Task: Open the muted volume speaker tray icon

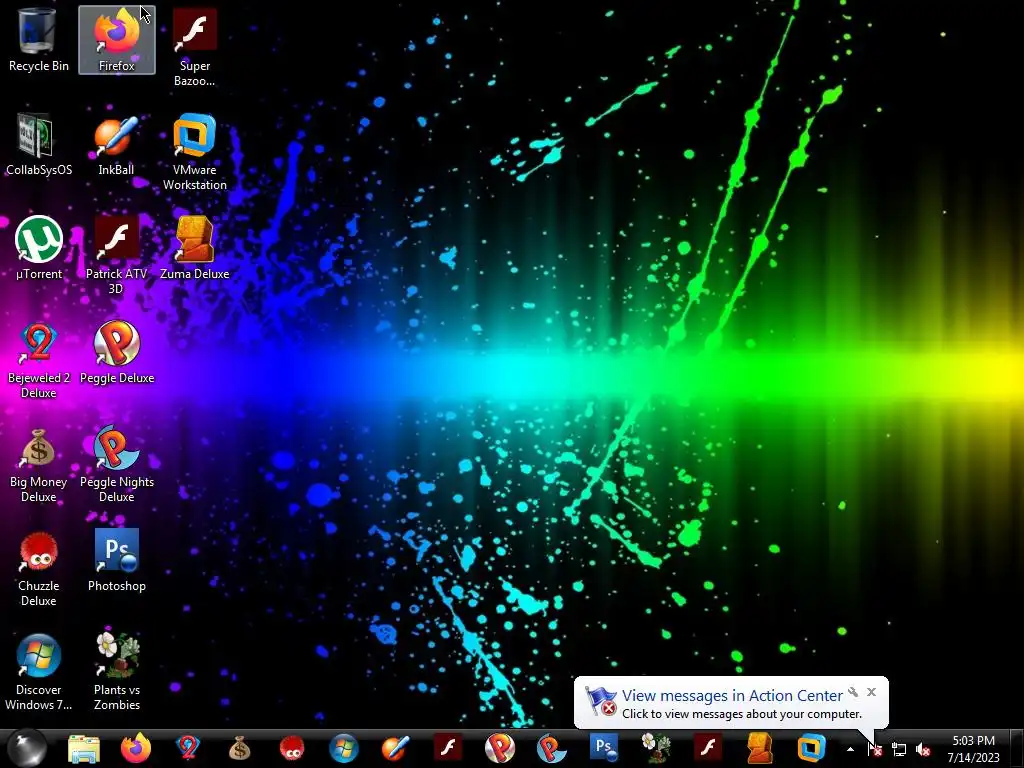Action: pyautogui.click(x=923, y=750)
